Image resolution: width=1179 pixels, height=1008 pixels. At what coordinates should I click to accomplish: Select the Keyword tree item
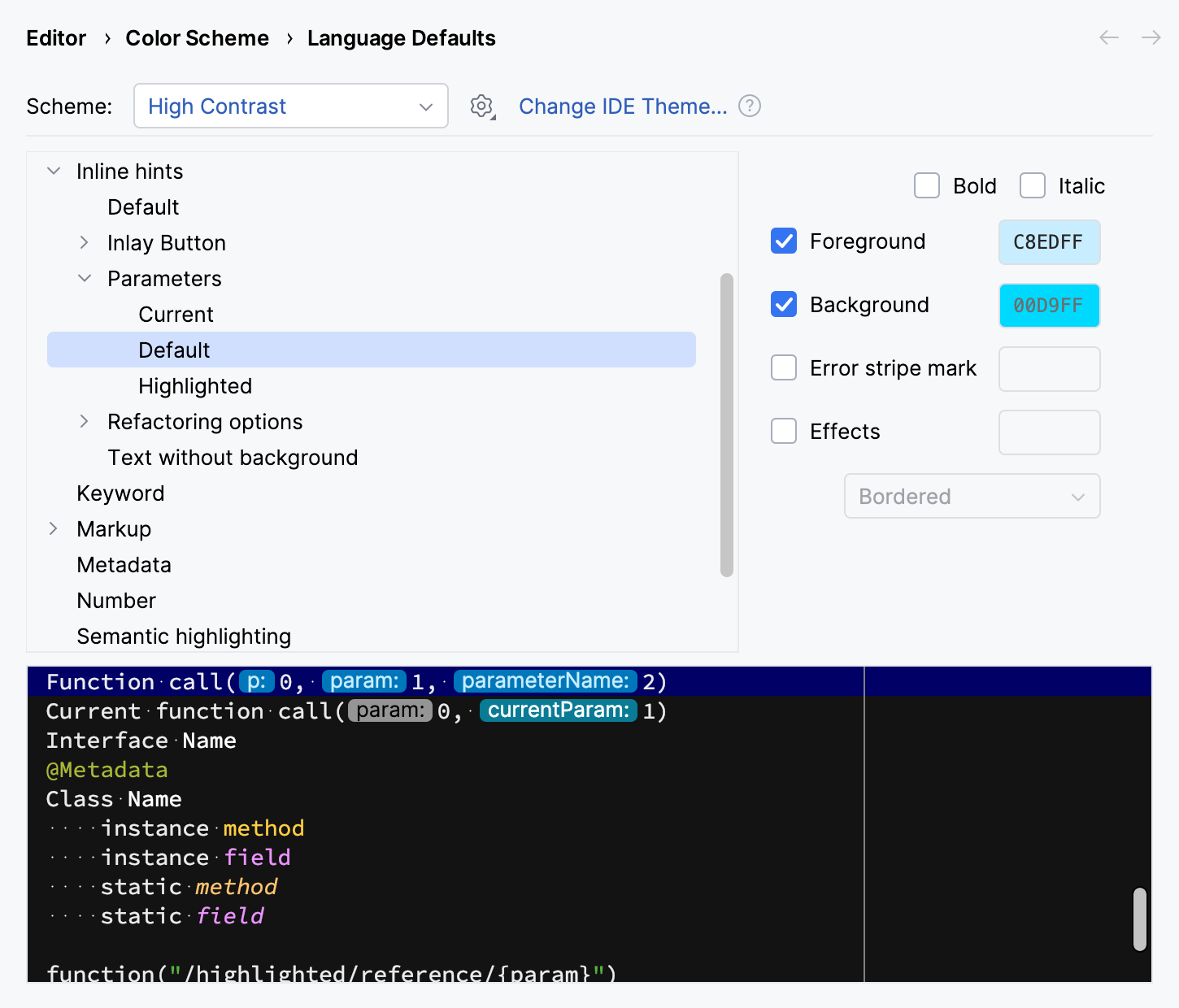120,493
